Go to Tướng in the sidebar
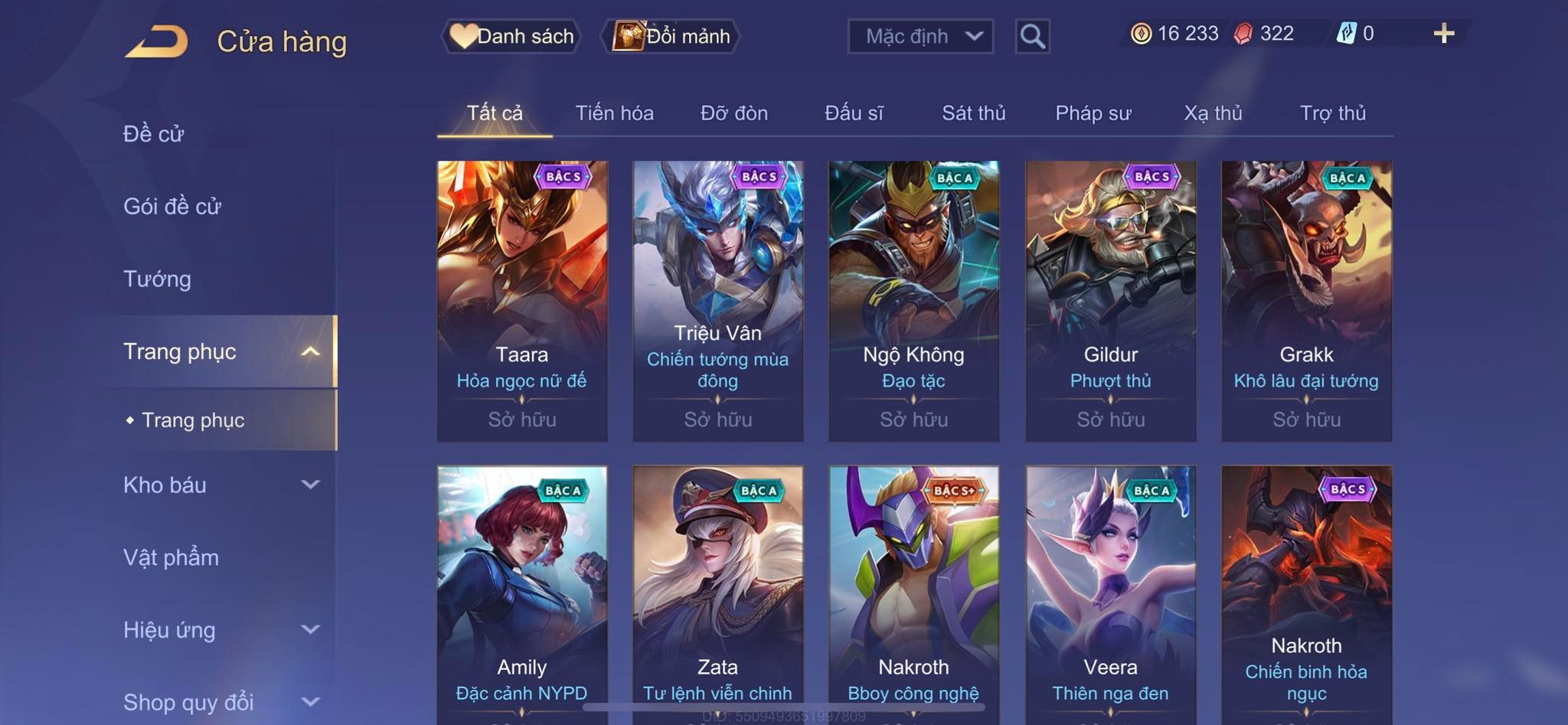This screenshot has height=725, width=1568. point(157,279)
